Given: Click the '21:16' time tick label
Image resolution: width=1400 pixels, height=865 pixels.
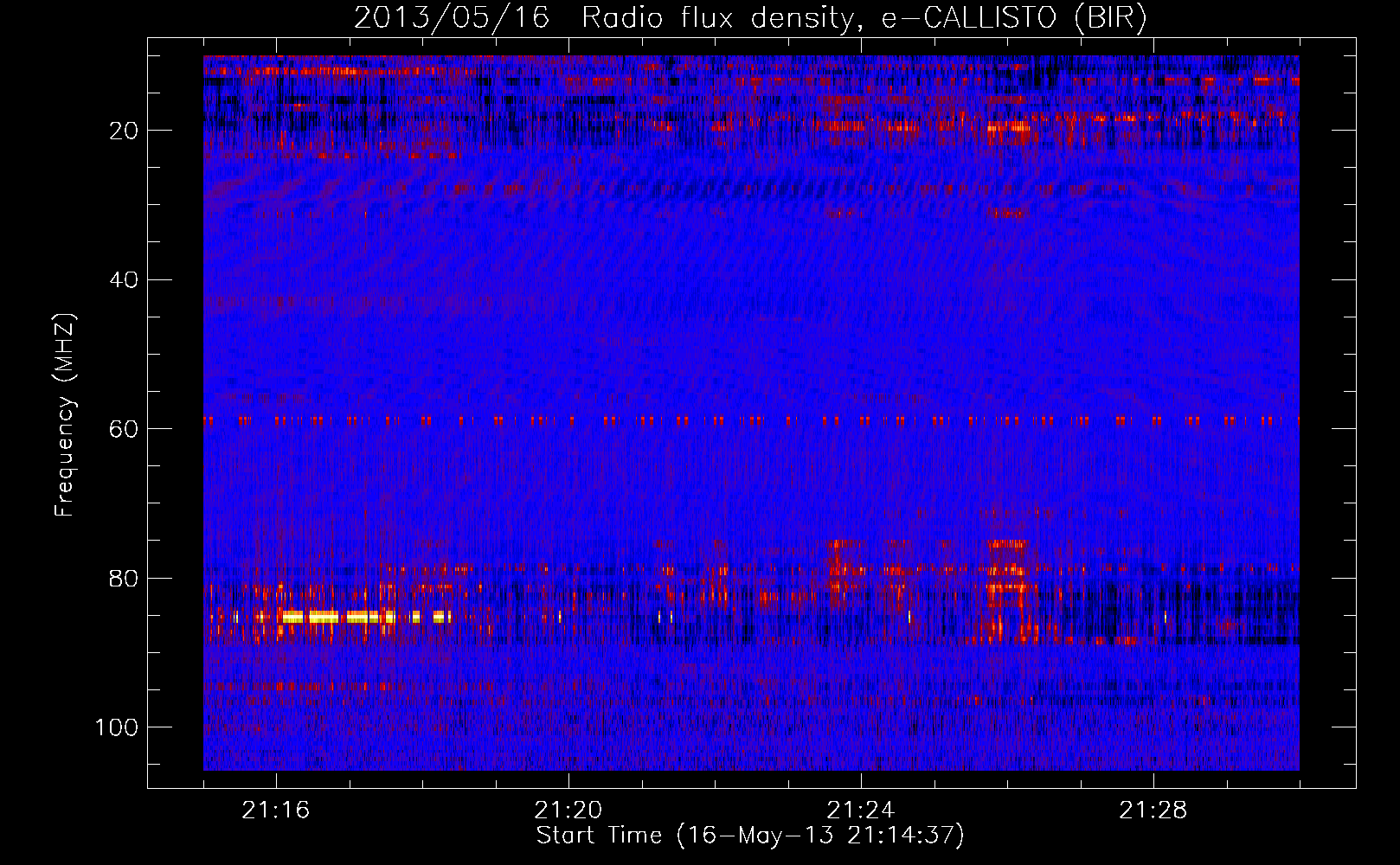Looking at the screenshot, I should click(275, 811).
